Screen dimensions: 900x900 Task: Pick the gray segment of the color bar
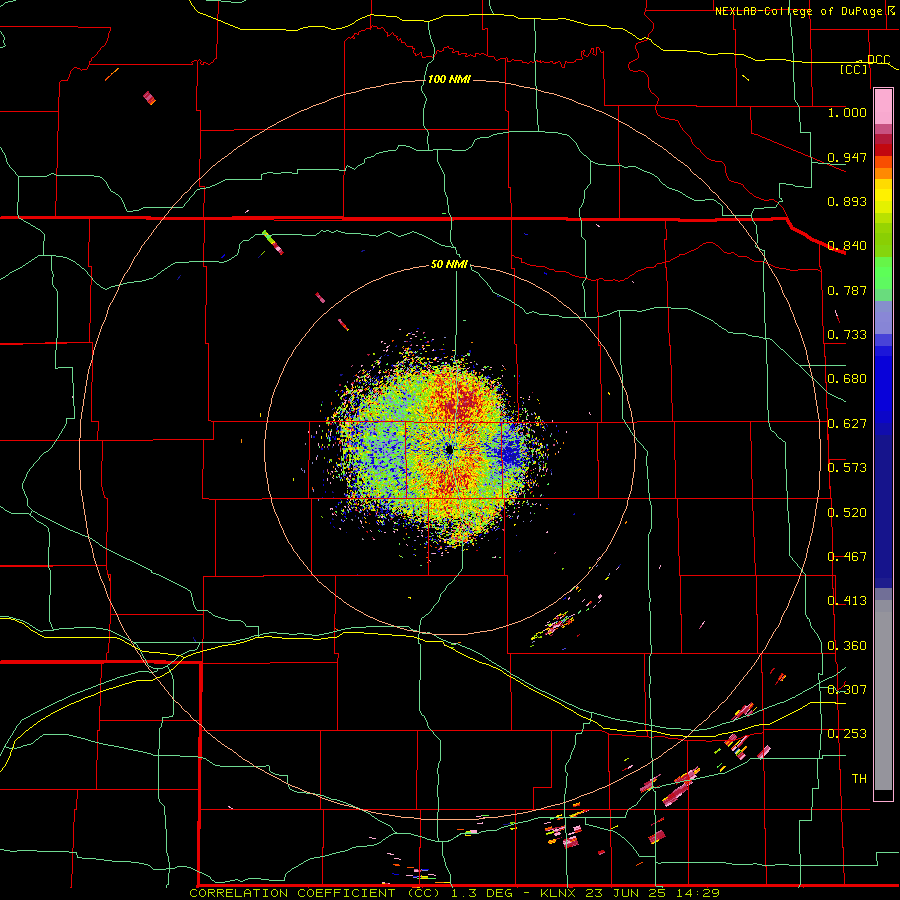coord(883,695)
